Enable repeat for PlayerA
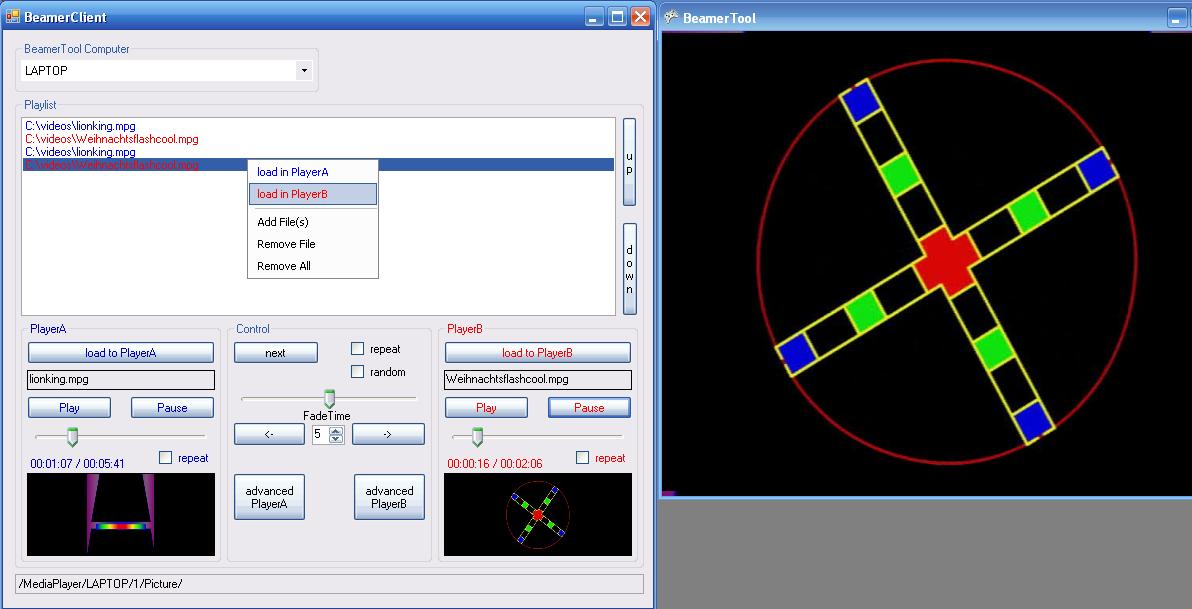 (x=166, y=458)
